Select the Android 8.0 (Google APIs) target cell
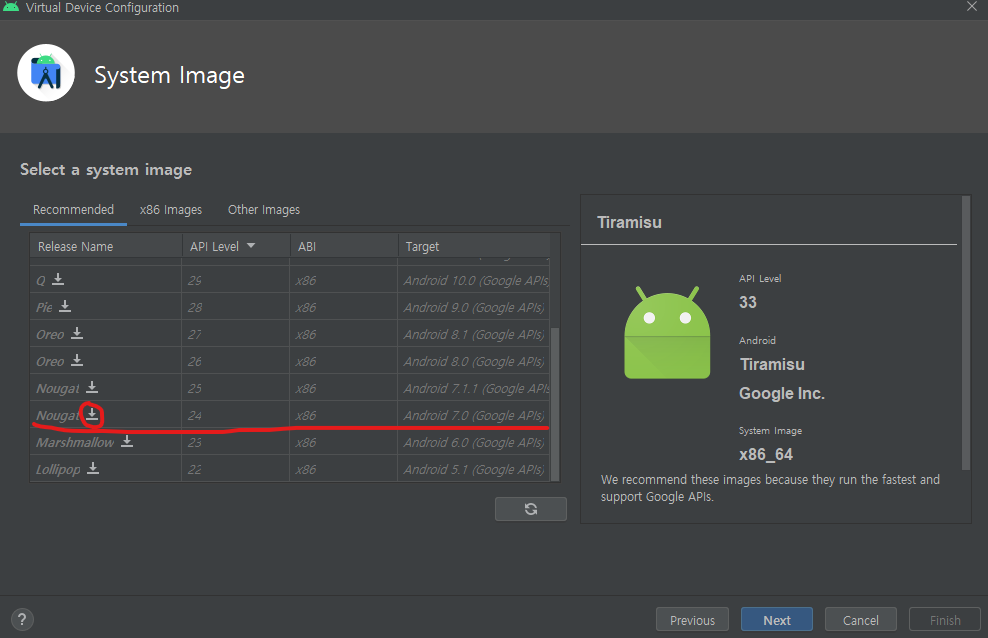 pos(473,361)
